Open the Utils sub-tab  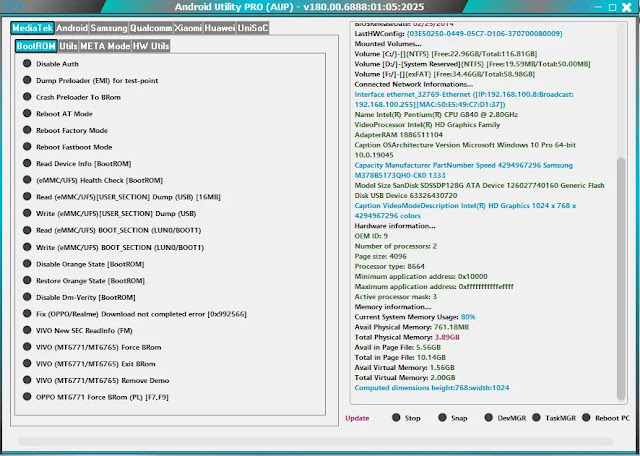point(68,46)
